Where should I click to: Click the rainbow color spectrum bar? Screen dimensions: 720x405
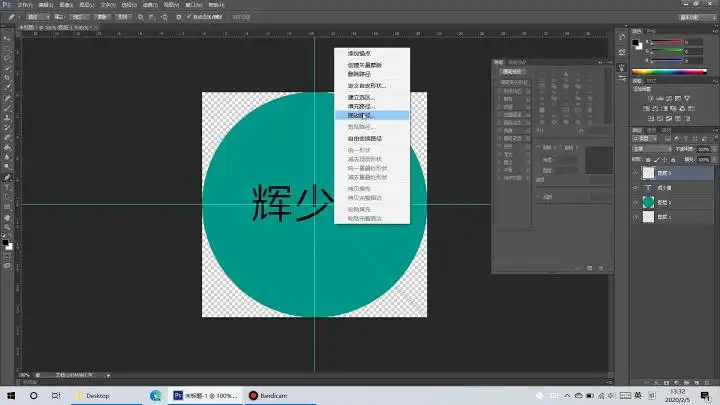click(x=675, y=72)
